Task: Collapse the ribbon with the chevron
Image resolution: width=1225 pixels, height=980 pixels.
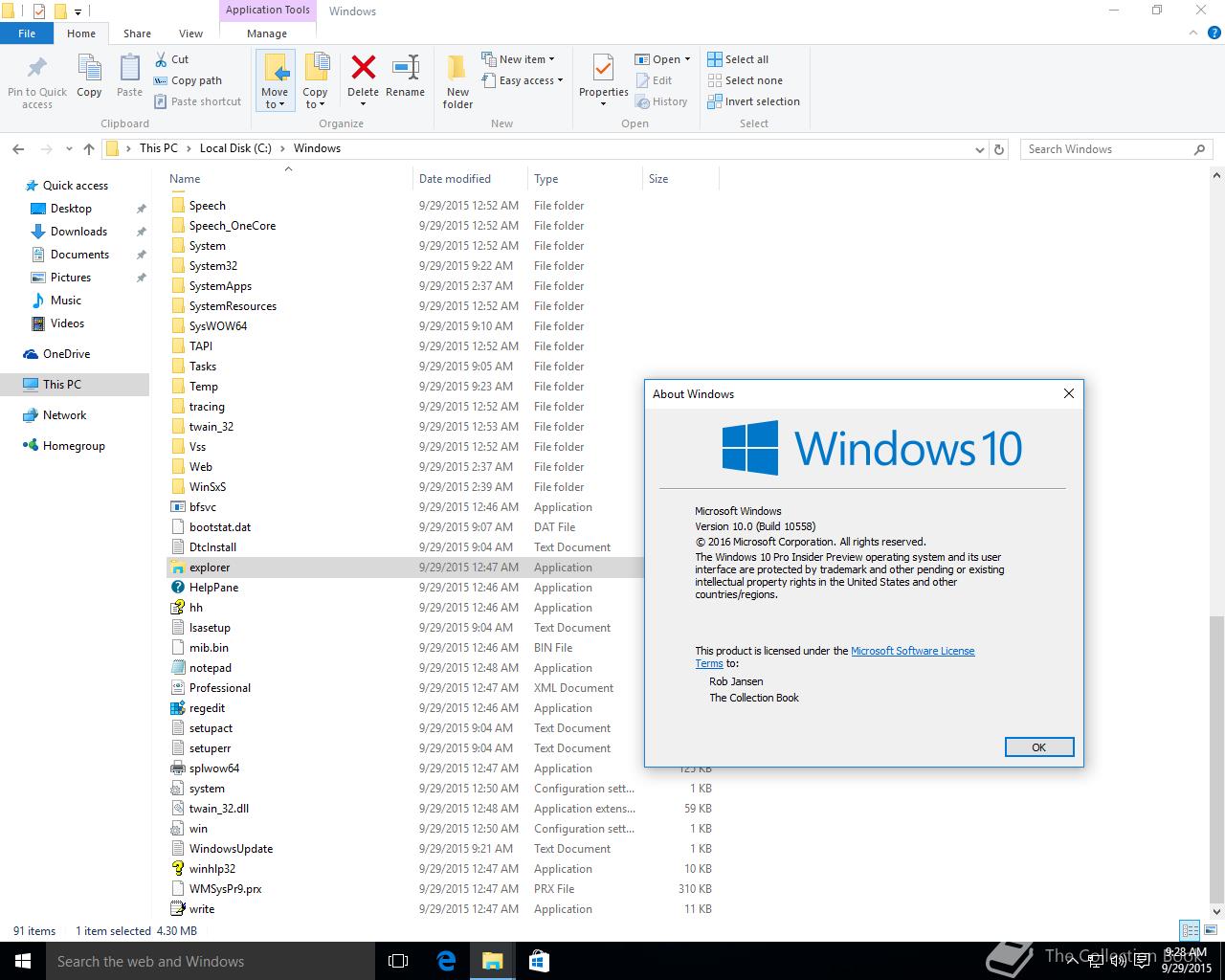Action: pos(1192,33)
